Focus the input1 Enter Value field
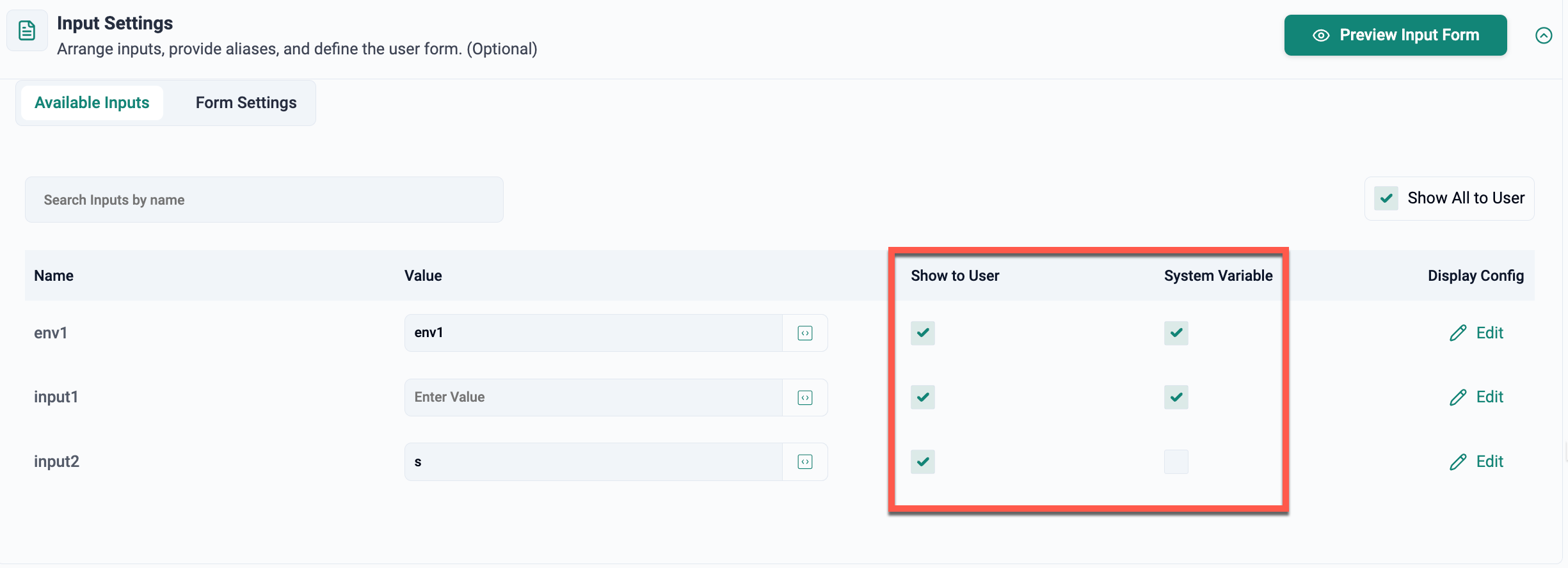 [x=593, y=397]
